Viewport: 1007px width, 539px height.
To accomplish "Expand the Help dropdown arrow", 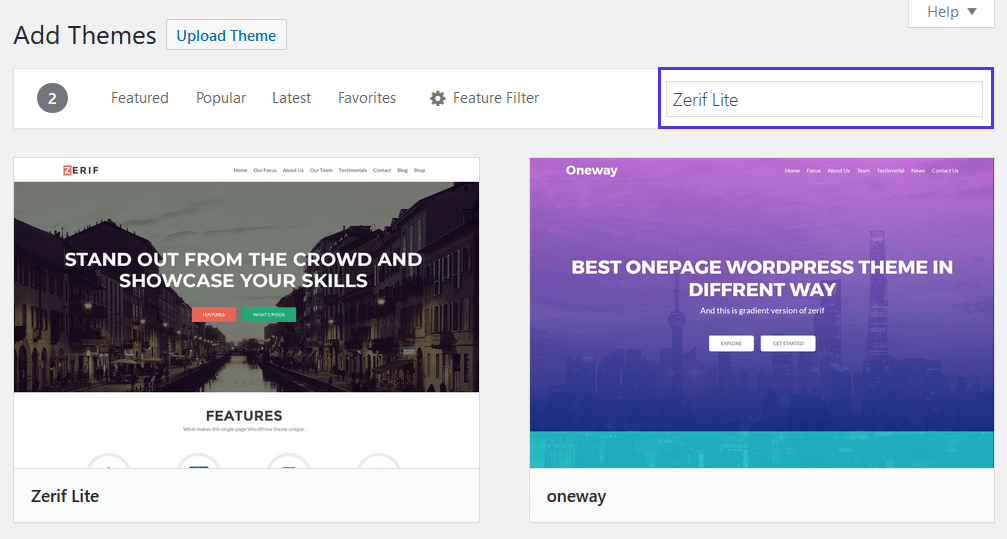I will pos(971,12).
